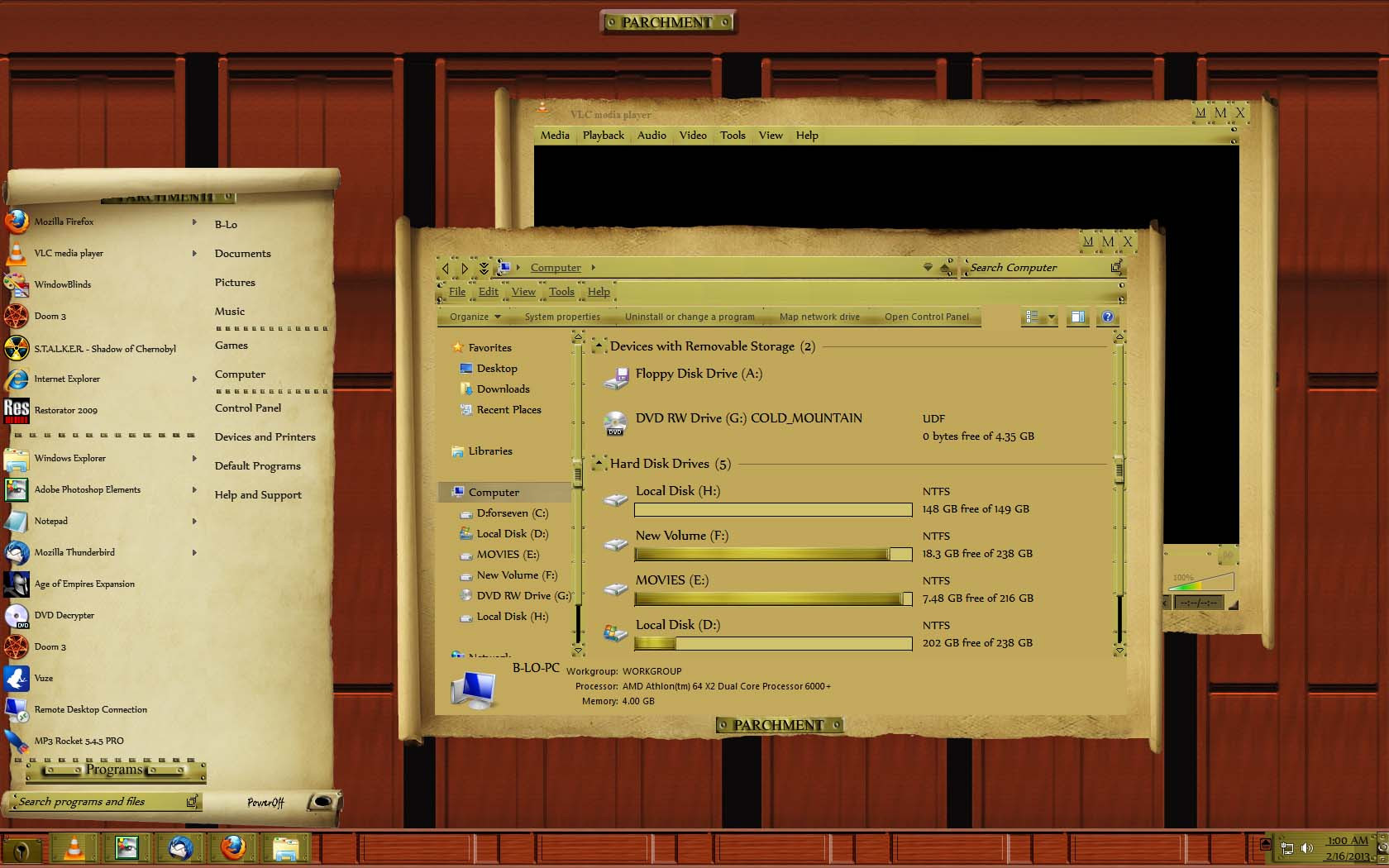This screenshot has width=1389, height=868.
Task: Open the address bar previous locations dropdown
Action: (x=928, y=267)
